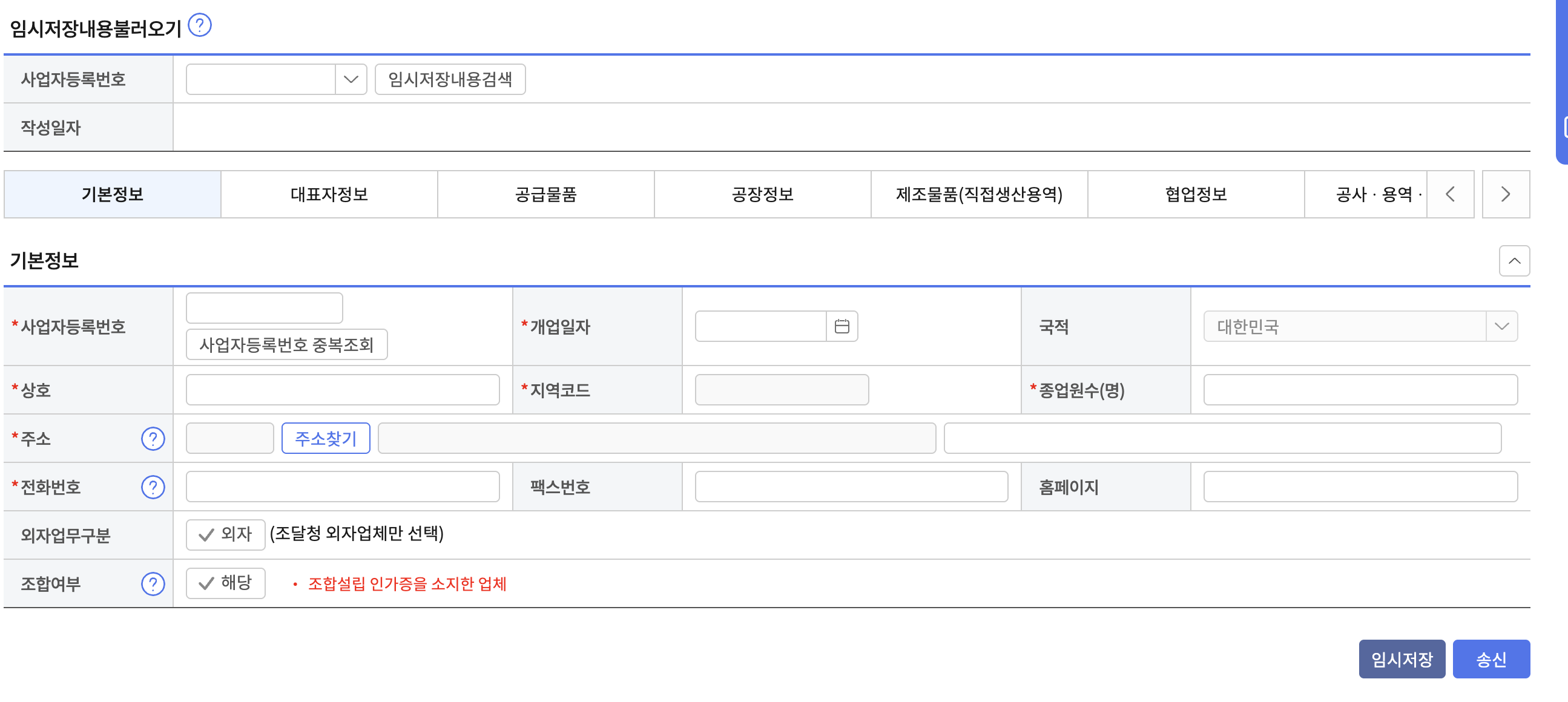Click the 임시저장내용검색 button
This screenshot has height=702, width=1568.
(450, 79)
